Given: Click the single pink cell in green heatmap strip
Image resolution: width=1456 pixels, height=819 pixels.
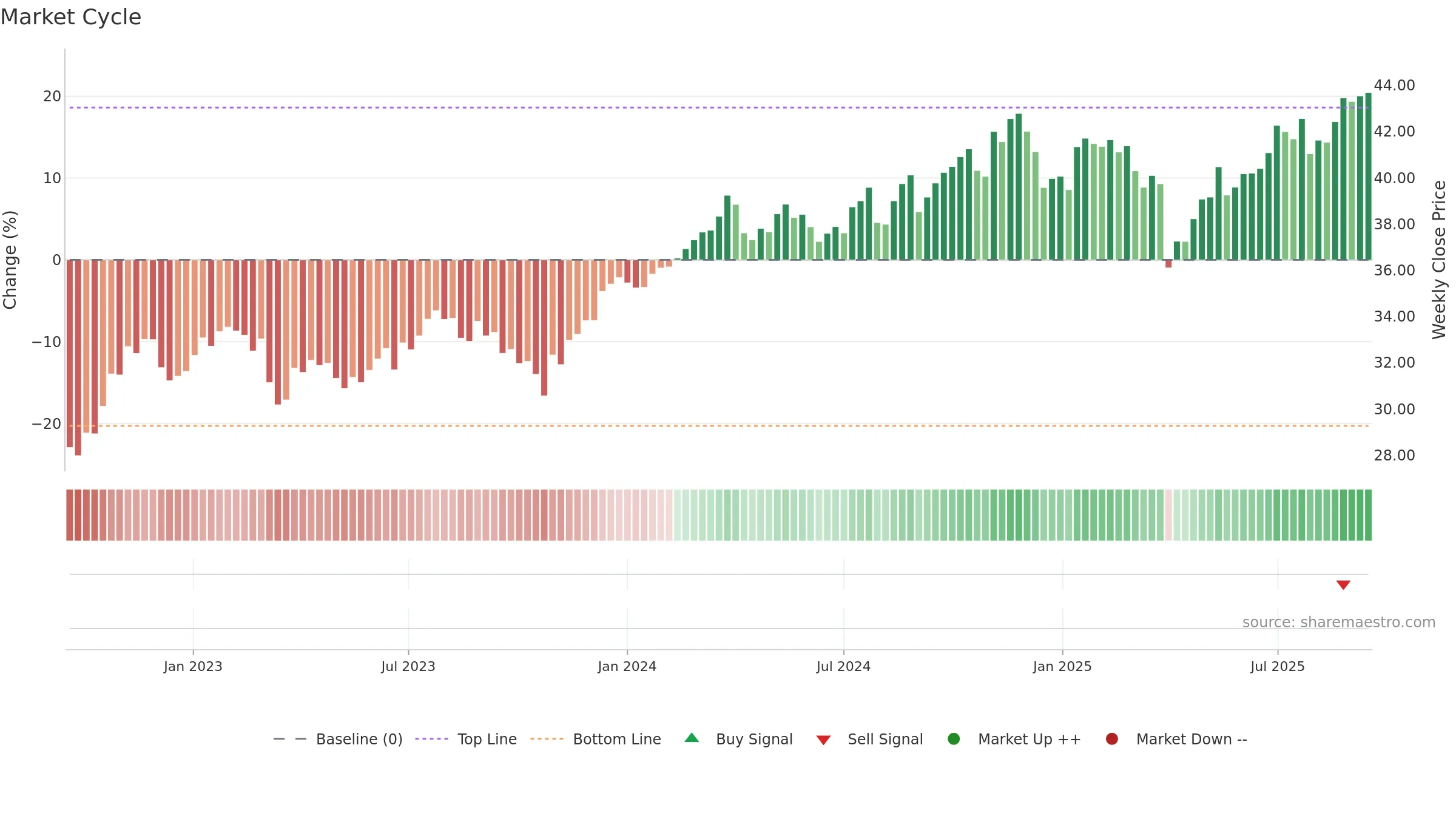Looking at the screenshot, I should click(x=1168, y=515).
